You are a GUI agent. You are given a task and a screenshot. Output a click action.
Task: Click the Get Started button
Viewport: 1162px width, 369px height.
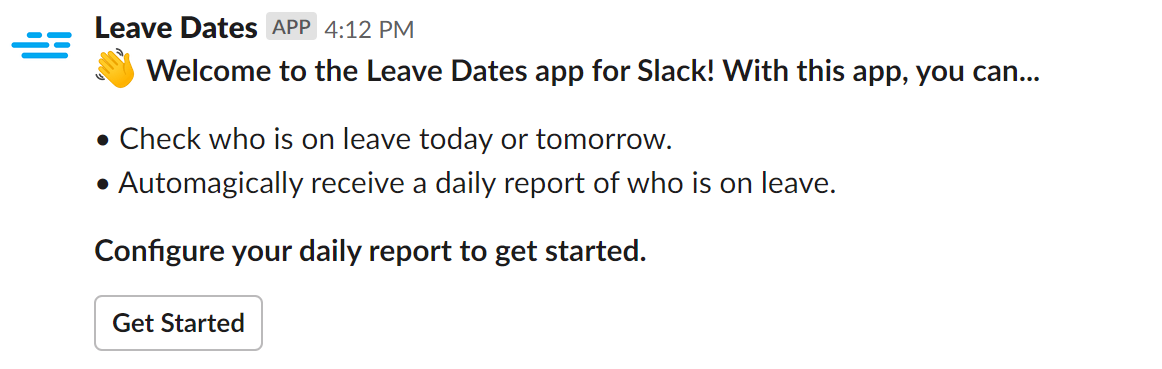click(x=179, y=323)
